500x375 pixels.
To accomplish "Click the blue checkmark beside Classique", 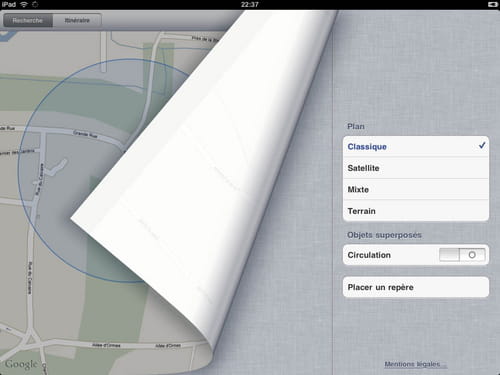I will point(482,146).
